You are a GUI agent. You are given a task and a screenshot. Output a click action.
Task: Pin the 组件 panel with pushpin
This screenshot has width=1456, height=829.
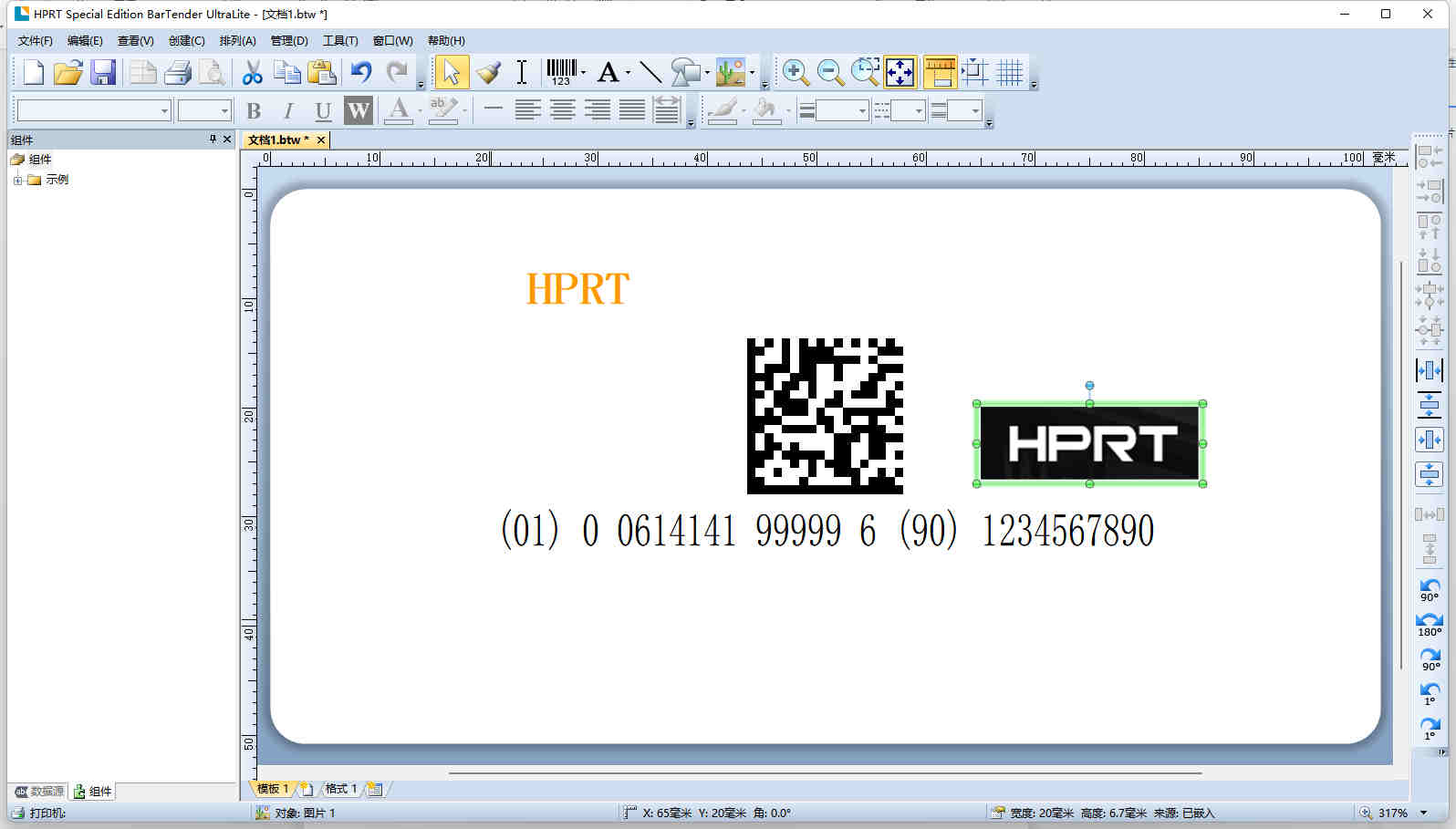point(213,140)
